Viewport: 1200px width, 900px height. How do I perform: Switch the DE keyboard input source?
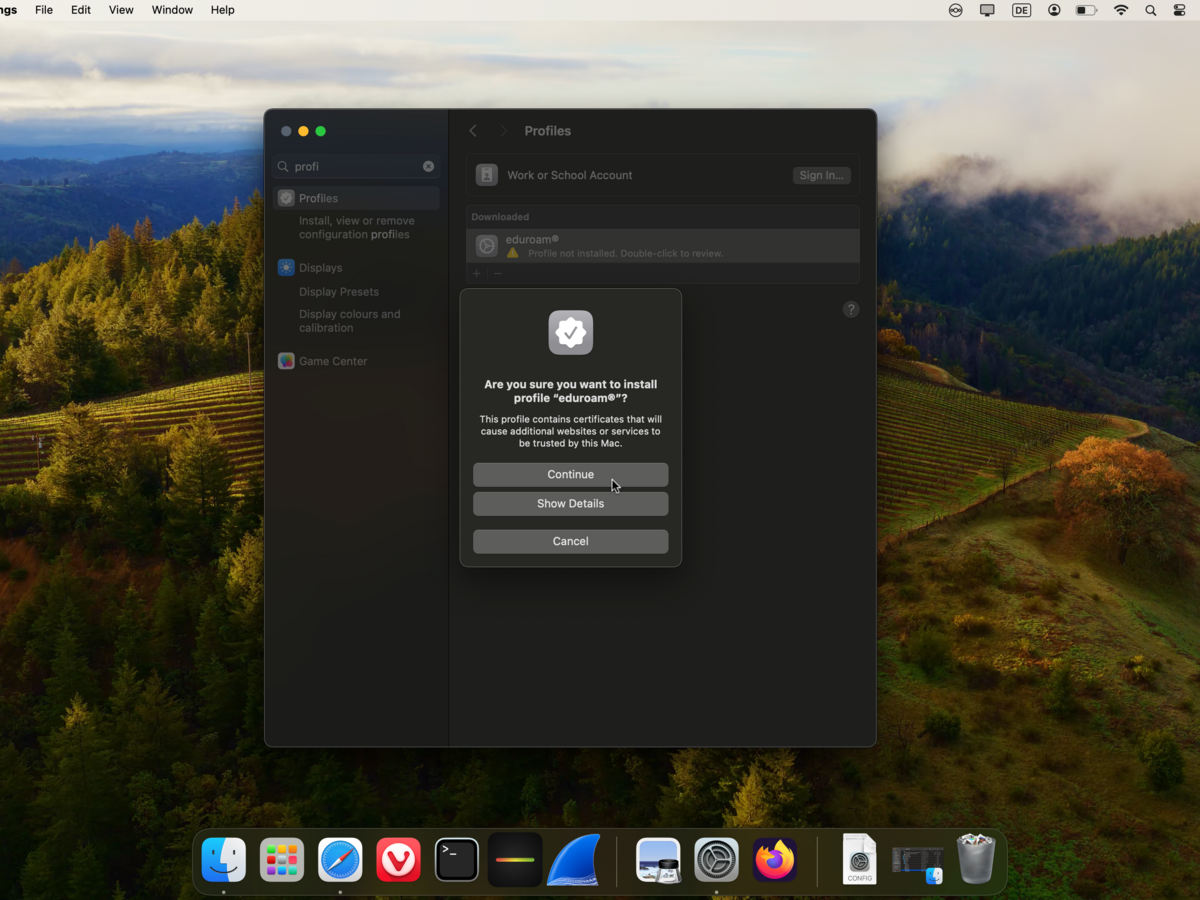click(x=1021, y=10)
